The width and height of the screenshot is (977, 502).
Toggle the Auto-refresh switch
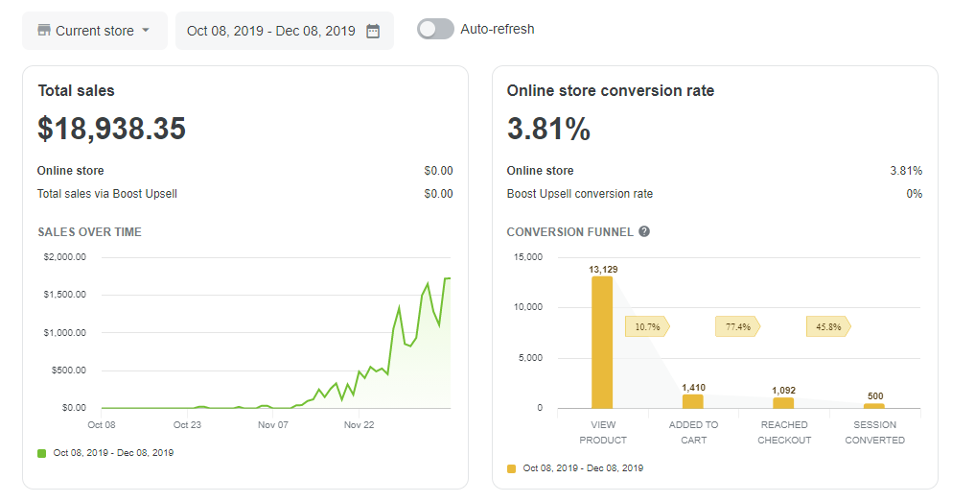[436, 29]
